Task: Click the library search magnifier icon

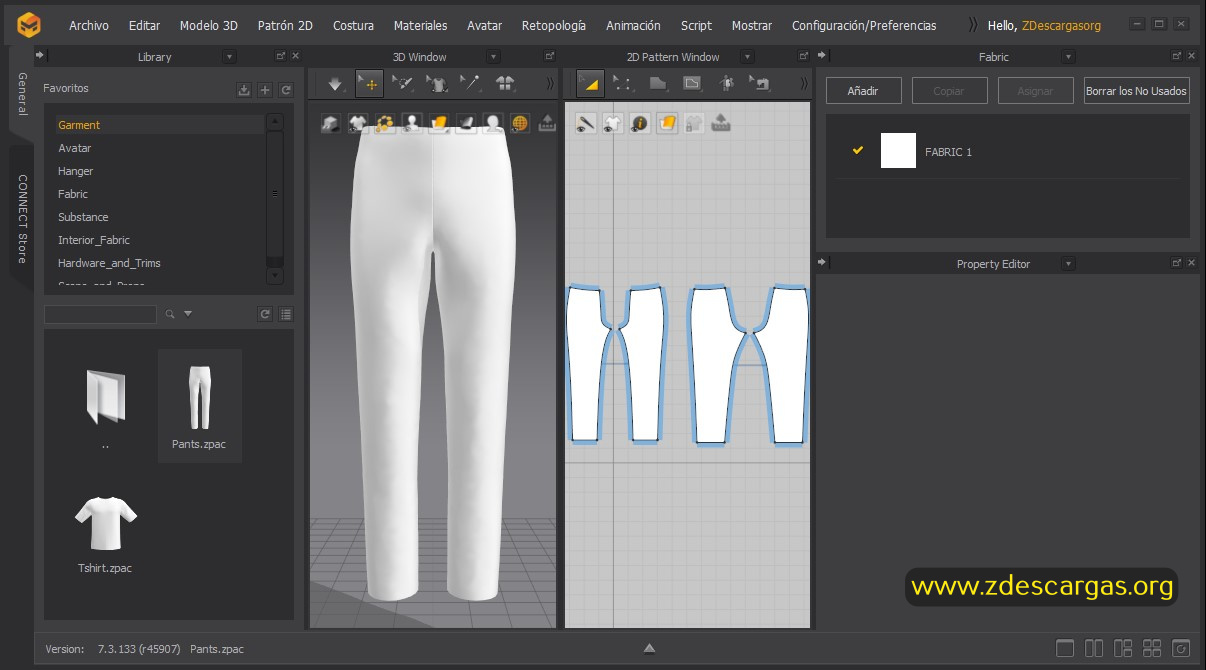Action: pos(170,314)
